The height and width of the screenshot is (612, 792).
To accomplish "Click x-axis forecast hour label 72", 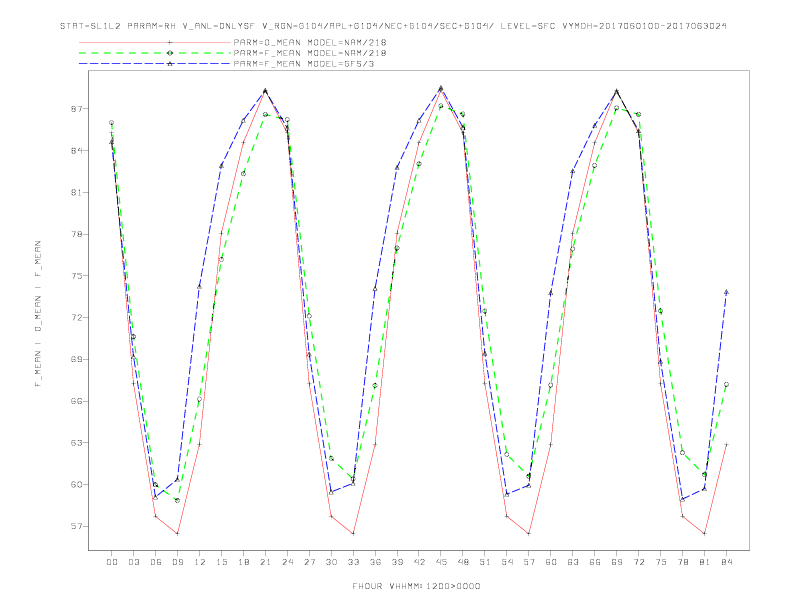I will (638, 562).
